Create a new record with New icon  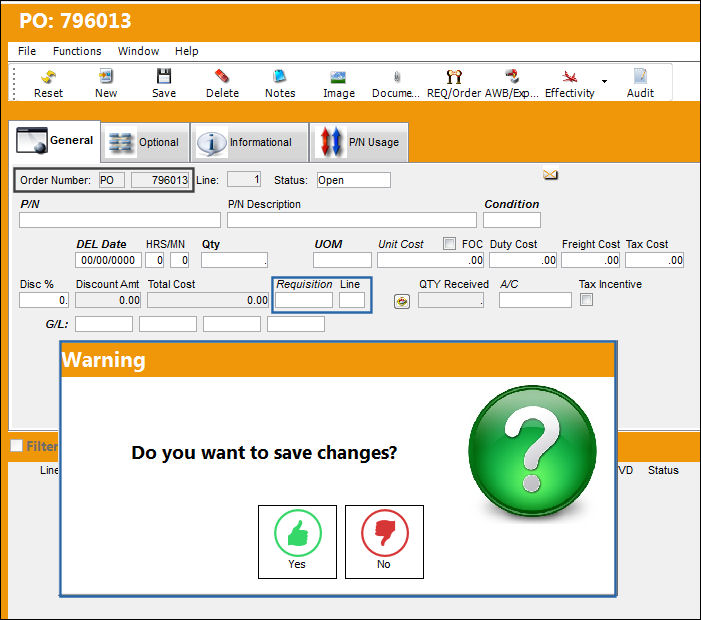[x=106, y=83]
